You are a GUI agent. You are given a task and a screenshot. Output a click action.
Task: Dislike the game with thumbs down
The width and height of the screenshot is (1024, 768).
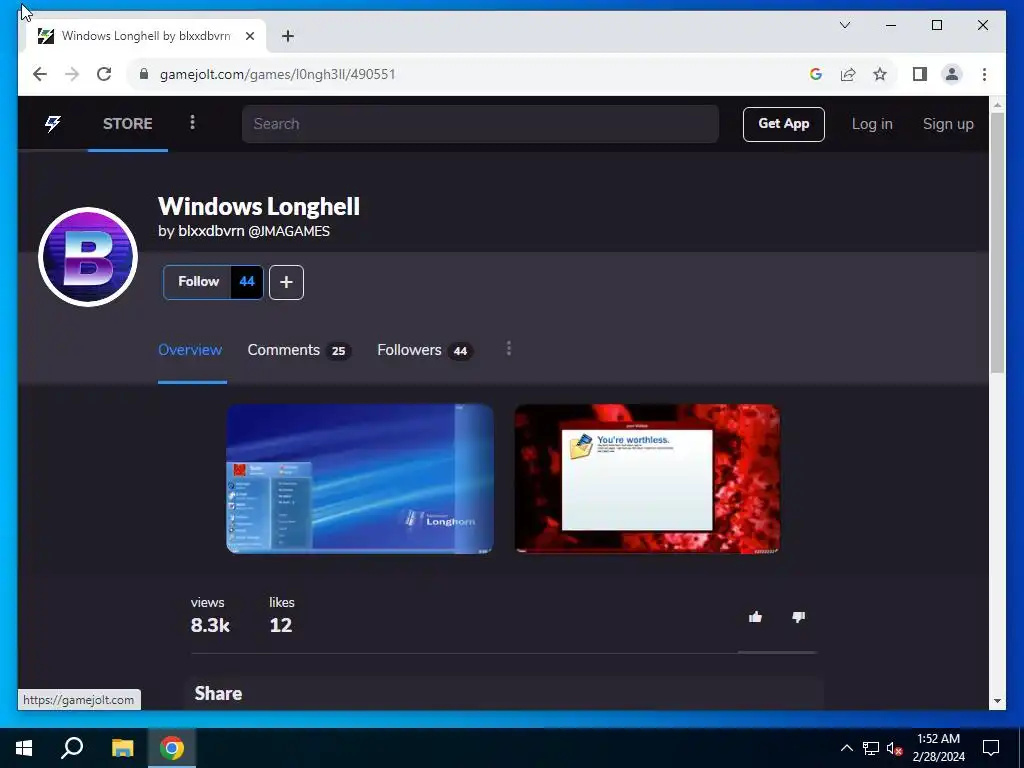point(798,617)
